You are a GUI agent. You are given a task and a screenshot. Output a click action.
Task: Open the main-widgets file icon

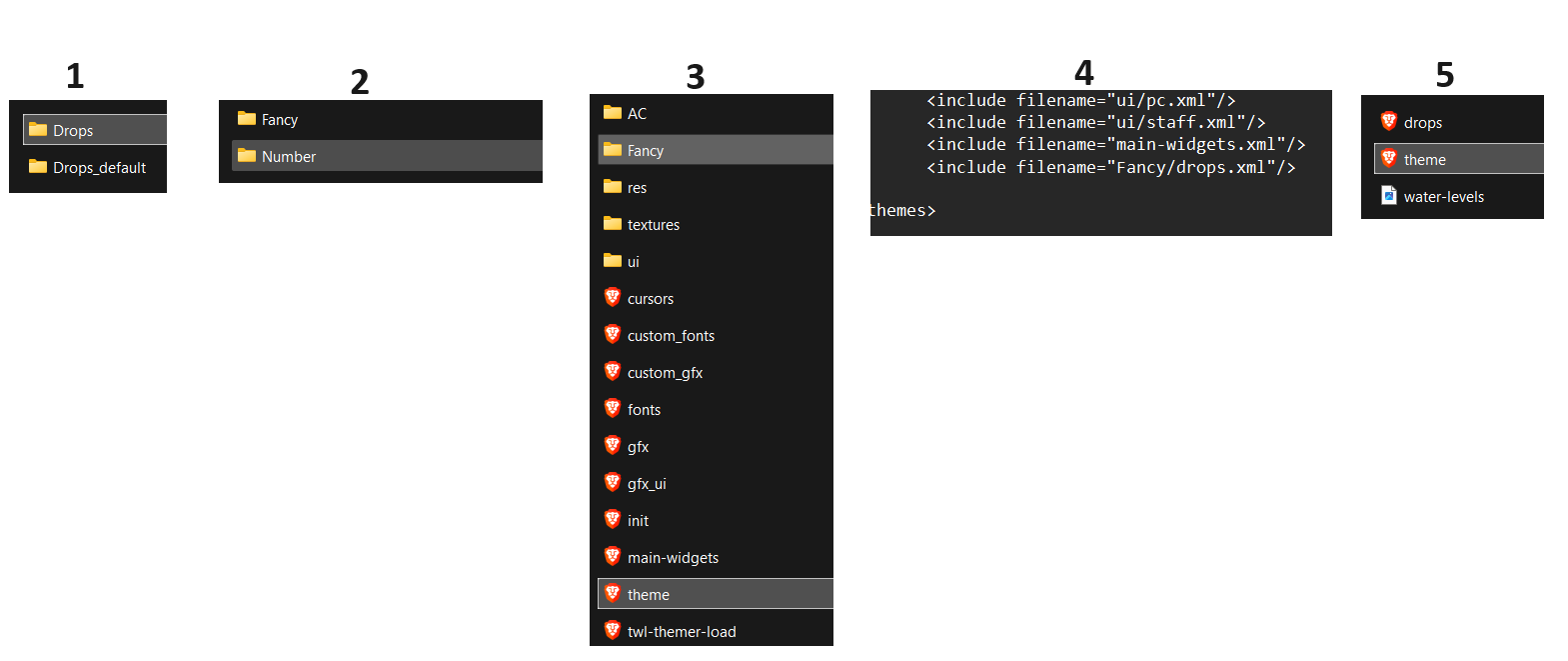[613, 556]
